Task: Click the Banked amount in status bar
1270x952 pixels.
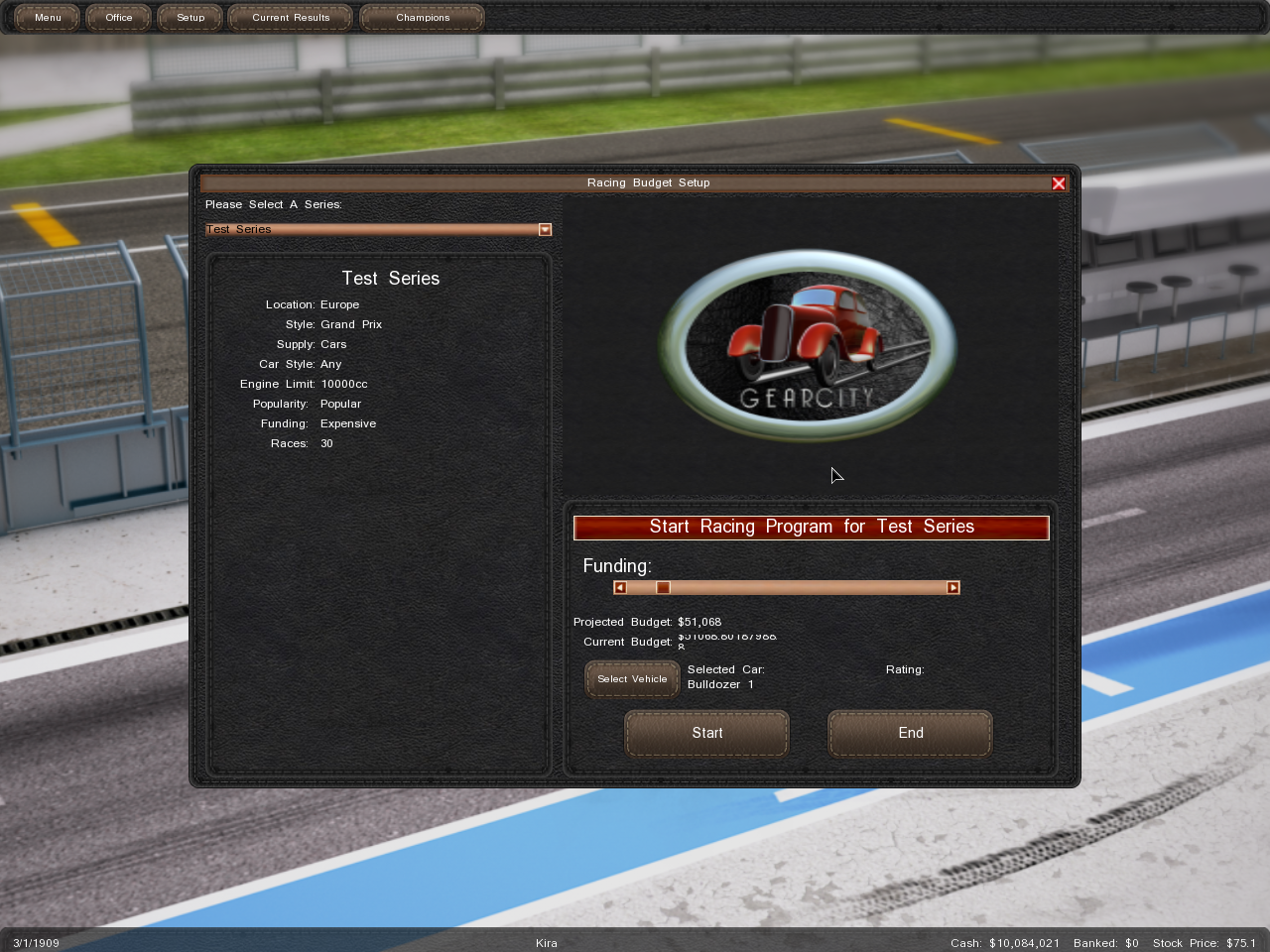Action: (1105, 943)
